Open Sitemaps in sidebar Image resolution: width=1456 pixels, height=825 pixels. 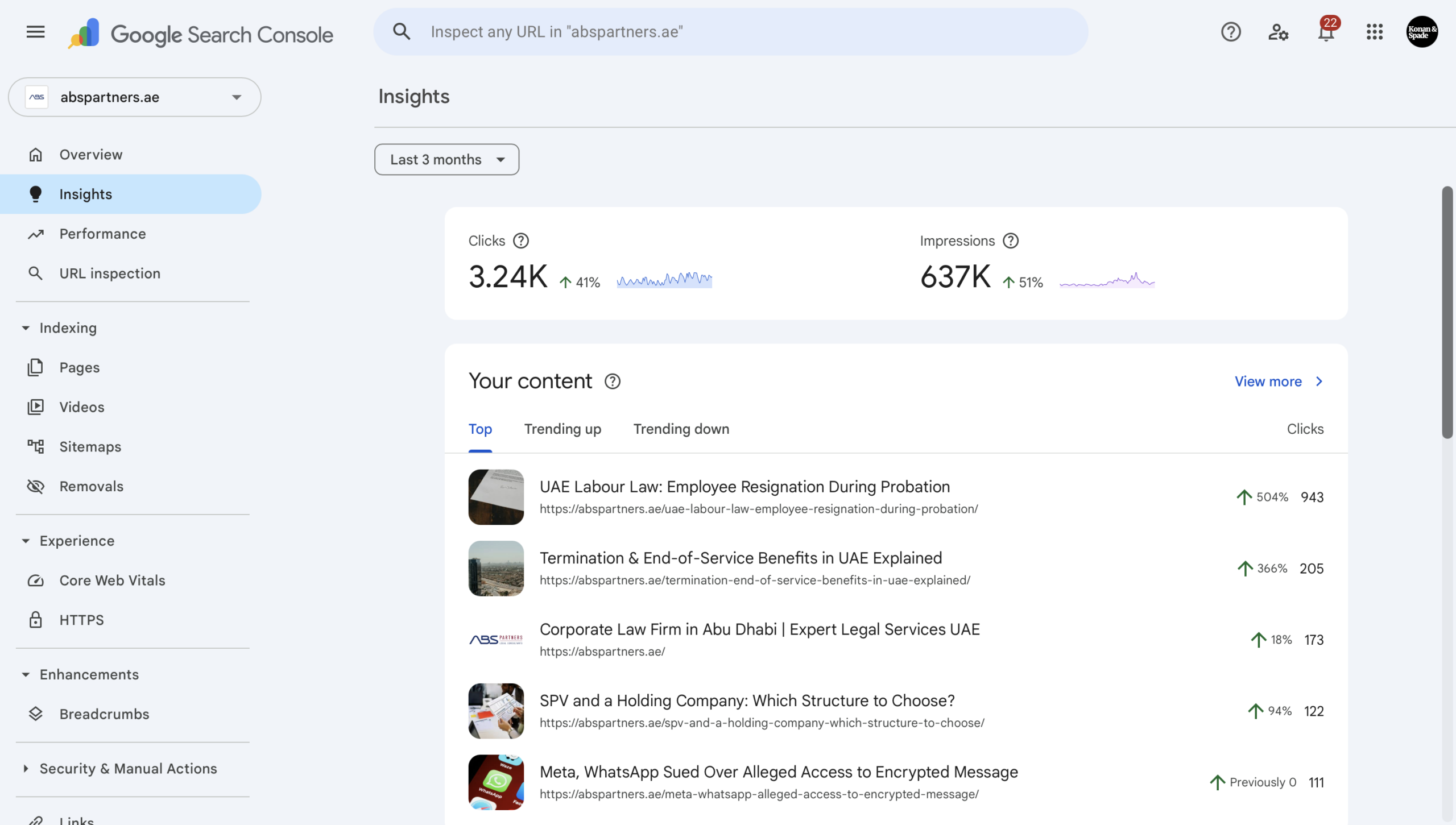[x=131, y=447]
